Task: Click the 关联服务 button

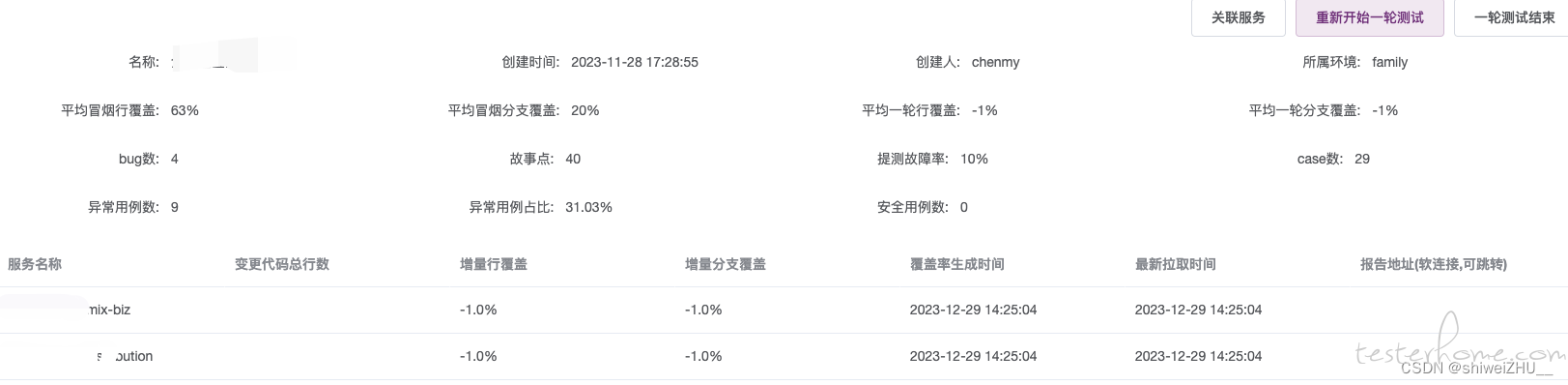Action: pos(1238,17)
